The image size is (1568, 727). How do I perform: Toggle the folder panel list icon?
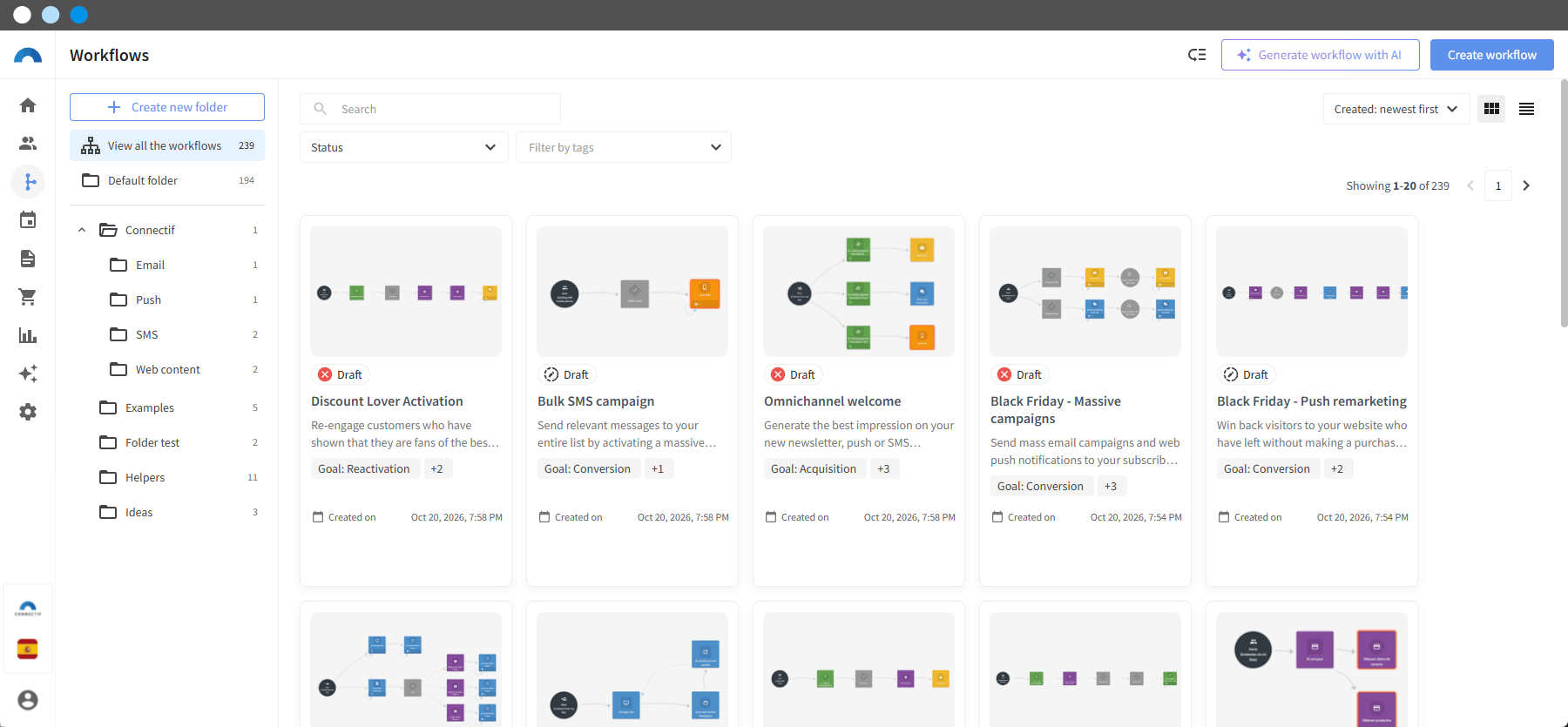1197,55
